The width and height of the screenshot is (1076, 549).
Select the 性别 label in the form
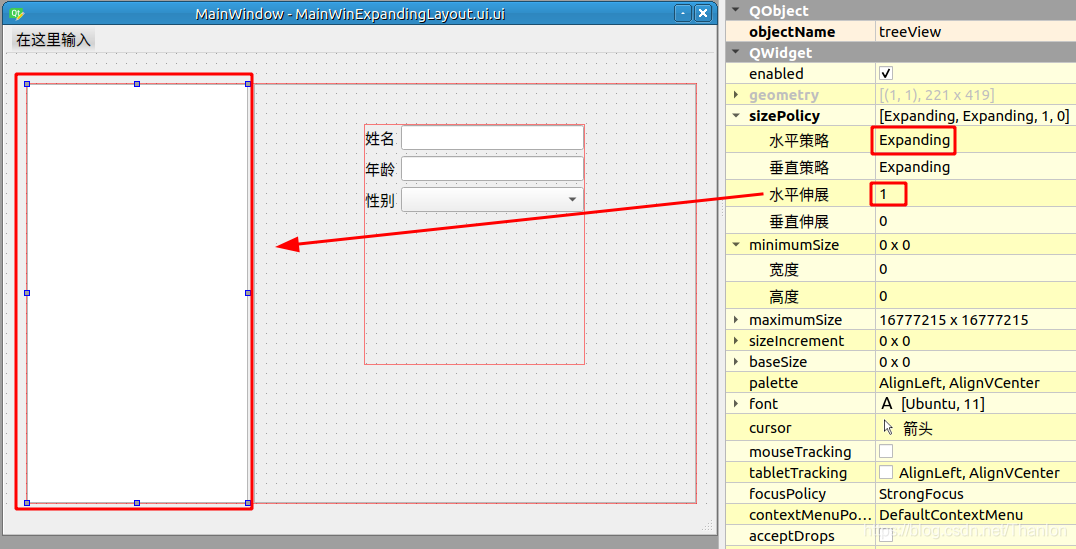379,200
